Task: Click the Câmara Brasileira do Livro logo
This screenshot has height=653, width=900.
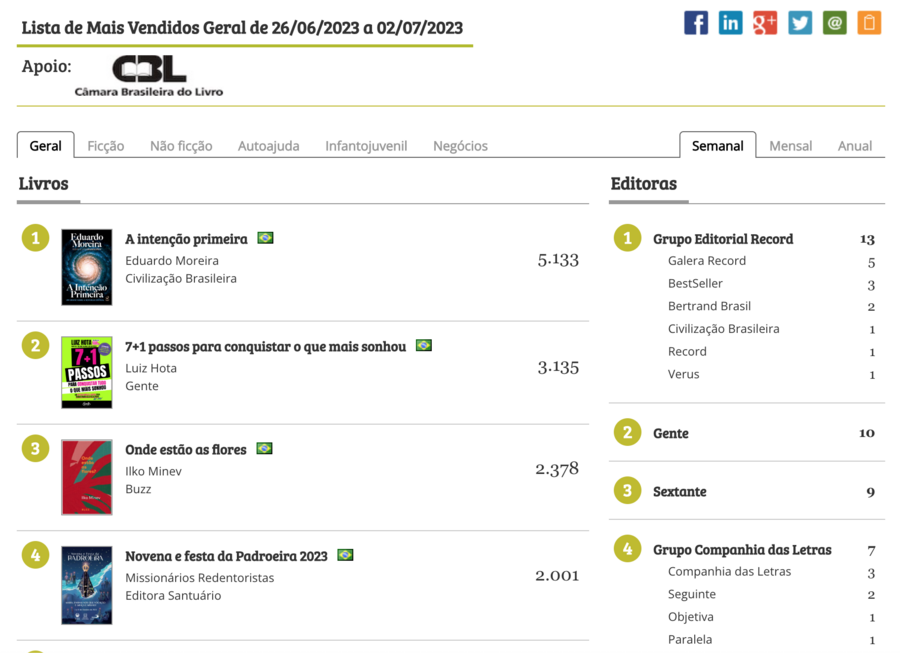Action: pyautogui.click(x=149, y=76)
